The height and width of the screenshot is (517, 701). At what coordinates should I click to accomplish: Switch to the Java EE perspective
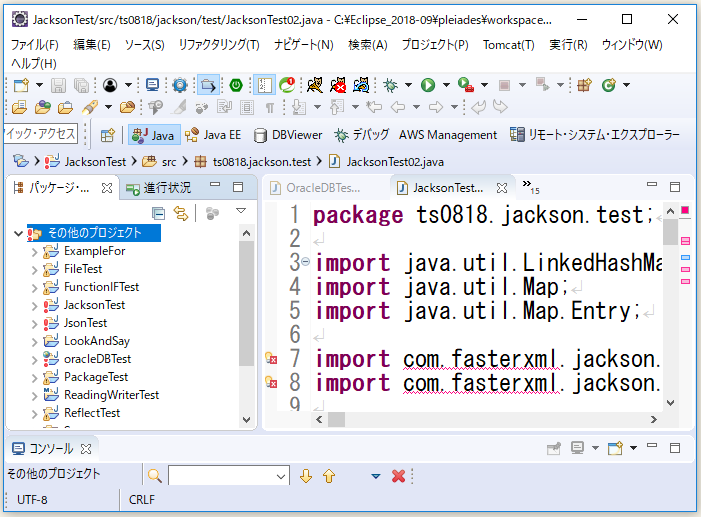[x=213, y=135]
